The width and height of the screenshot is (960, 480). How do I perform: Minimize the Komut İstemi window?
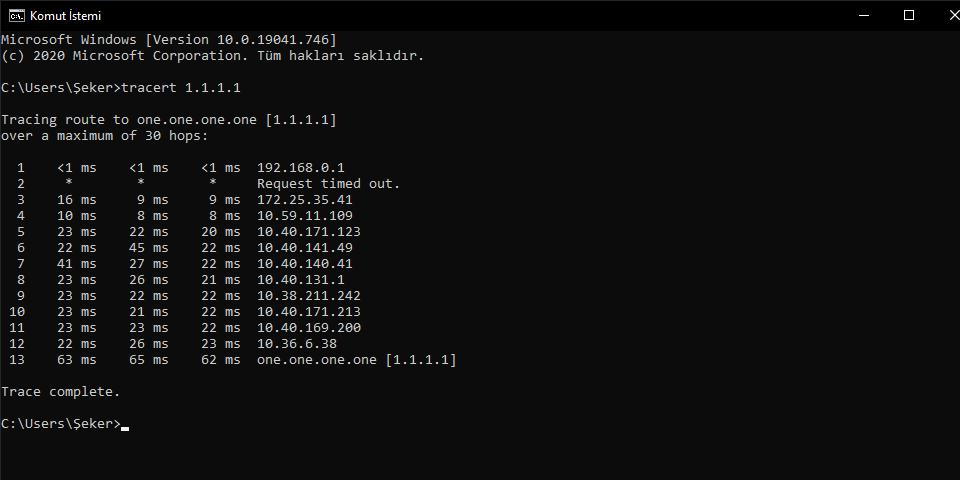click(x=864, y=15)
